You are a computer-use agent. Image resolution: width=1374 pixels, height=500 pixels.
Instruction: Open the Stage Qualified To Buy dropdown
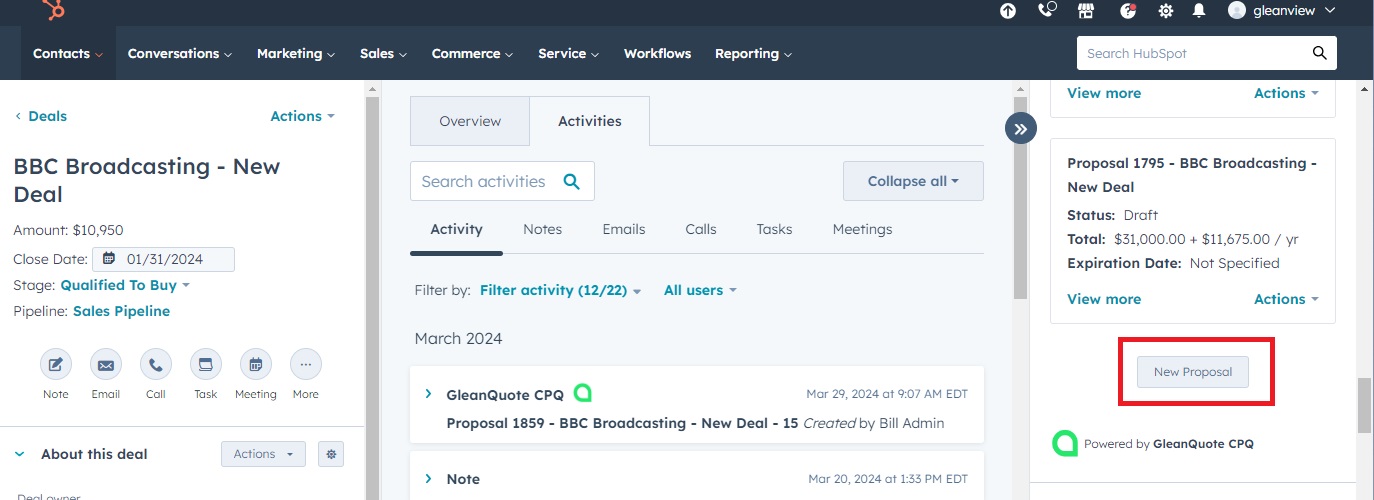click(125, 285)
